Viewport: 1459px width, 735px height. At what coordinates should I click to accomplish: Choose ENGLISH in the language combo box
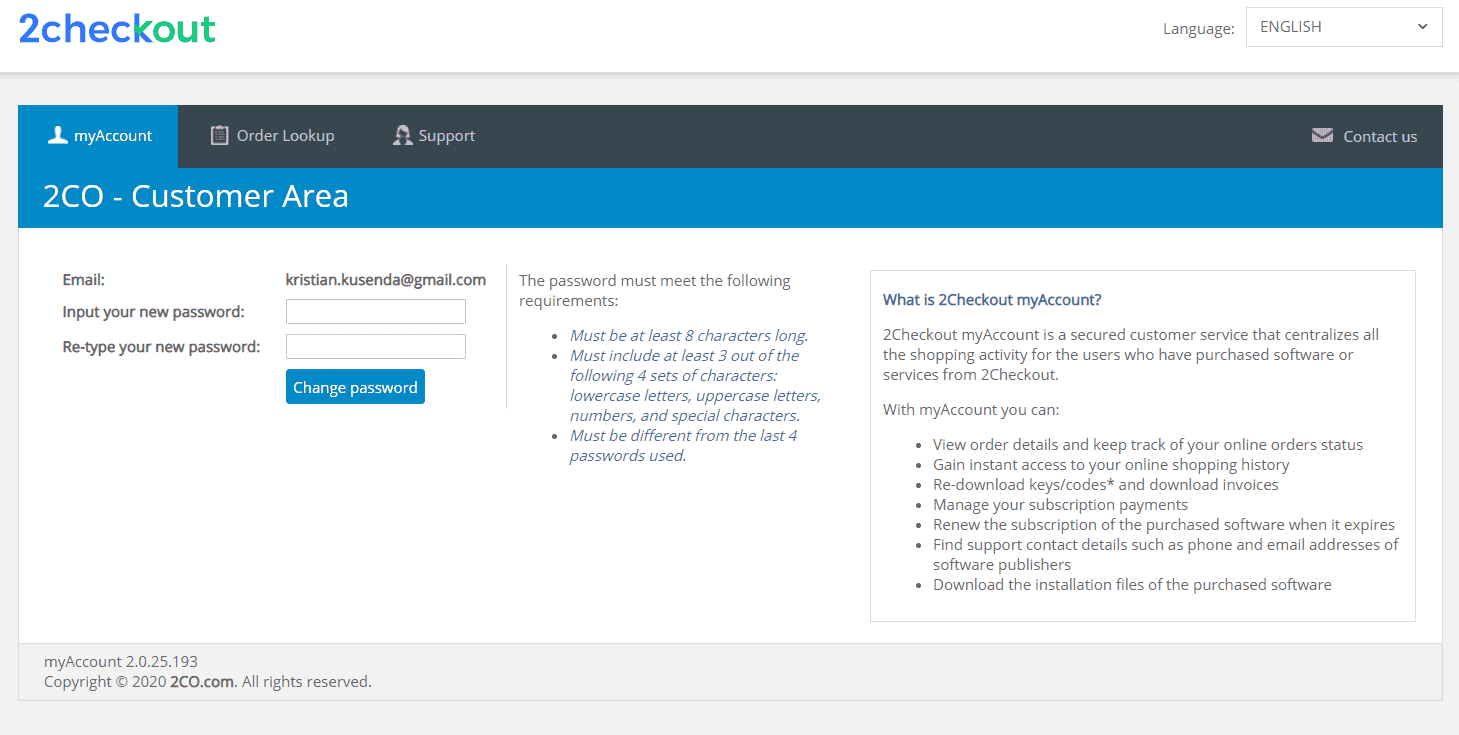[1343, 27]
